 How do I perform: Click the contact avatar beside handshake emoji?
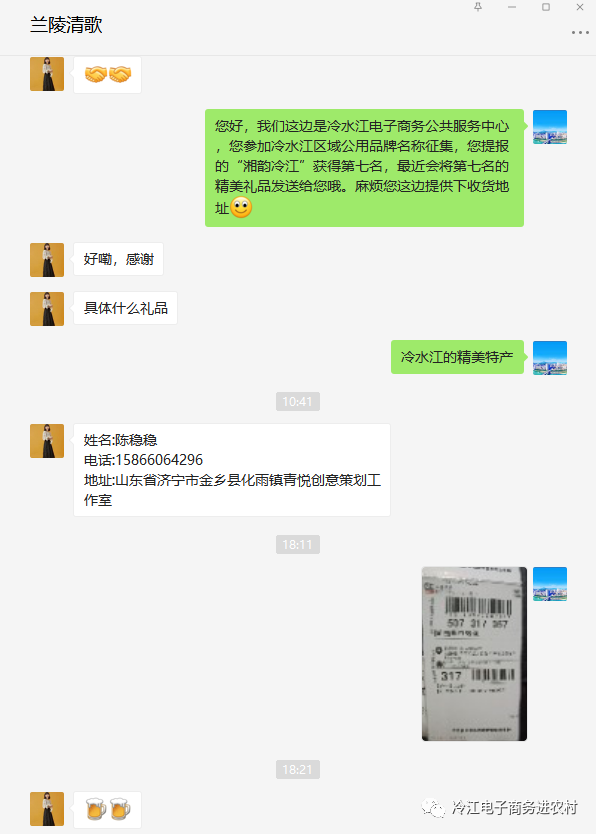[x=47, y=74]
